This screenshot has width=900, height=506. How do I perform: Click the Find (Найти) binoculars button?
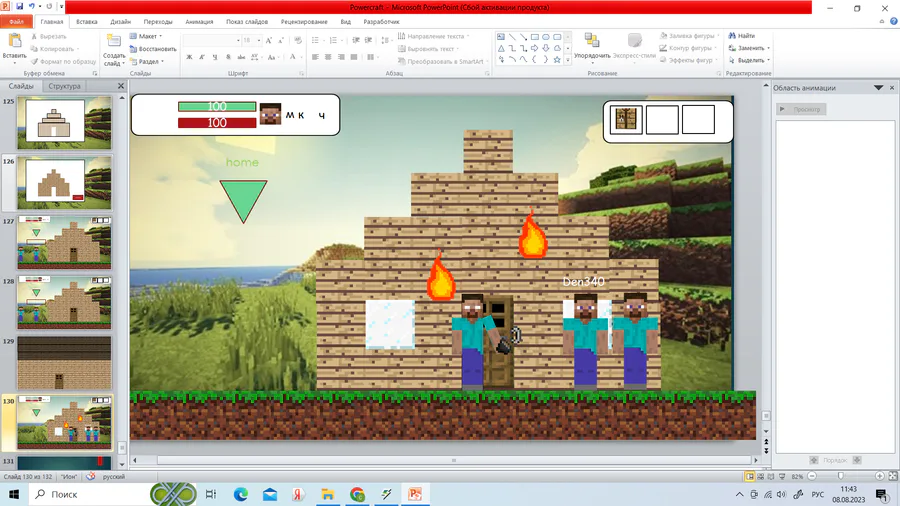742,36
